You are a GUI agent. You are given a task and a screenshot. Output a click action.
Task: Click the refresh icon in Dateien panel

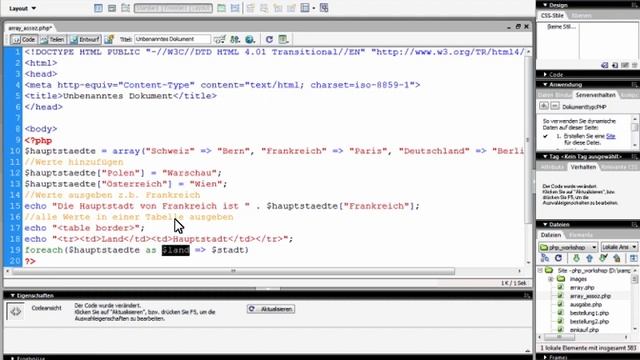[558, 258]
